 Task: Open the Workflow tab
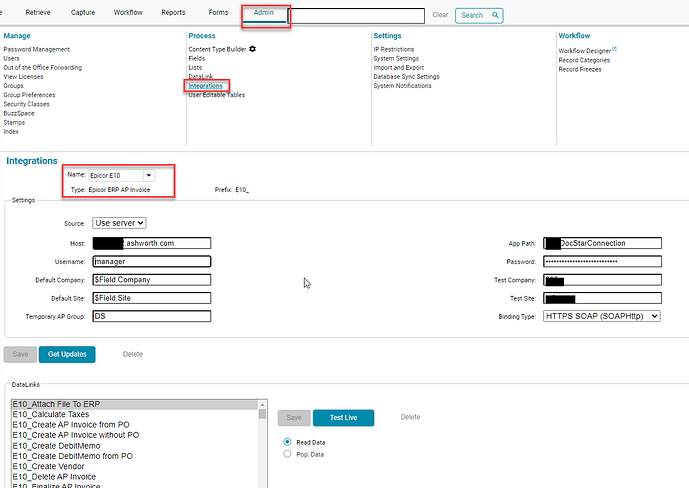(x=128, y=12)
